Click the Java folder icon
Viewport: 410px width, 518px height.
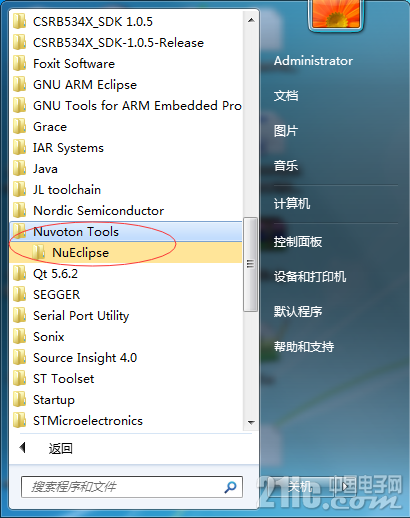pyautogui.click(x=20, y=168)
